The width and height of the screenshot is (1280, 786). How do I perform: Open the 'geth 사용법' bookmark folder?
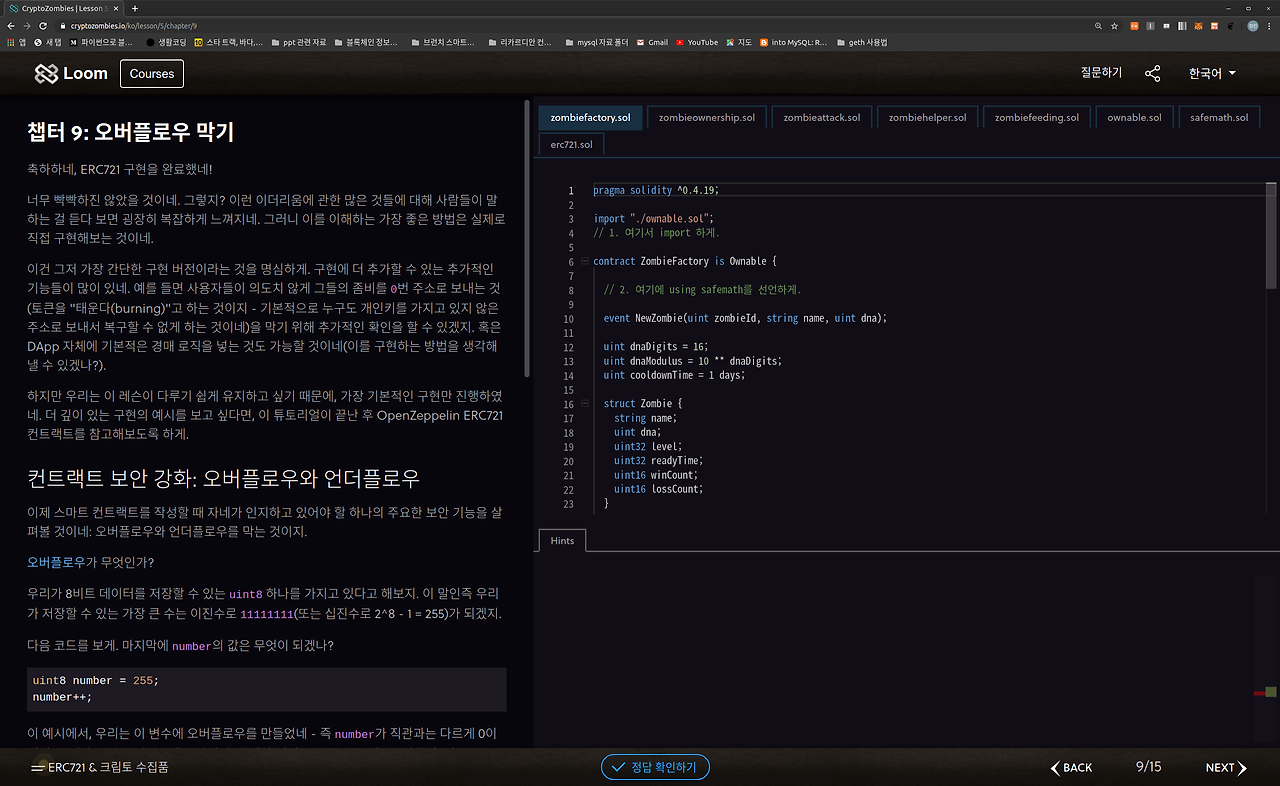862,42
